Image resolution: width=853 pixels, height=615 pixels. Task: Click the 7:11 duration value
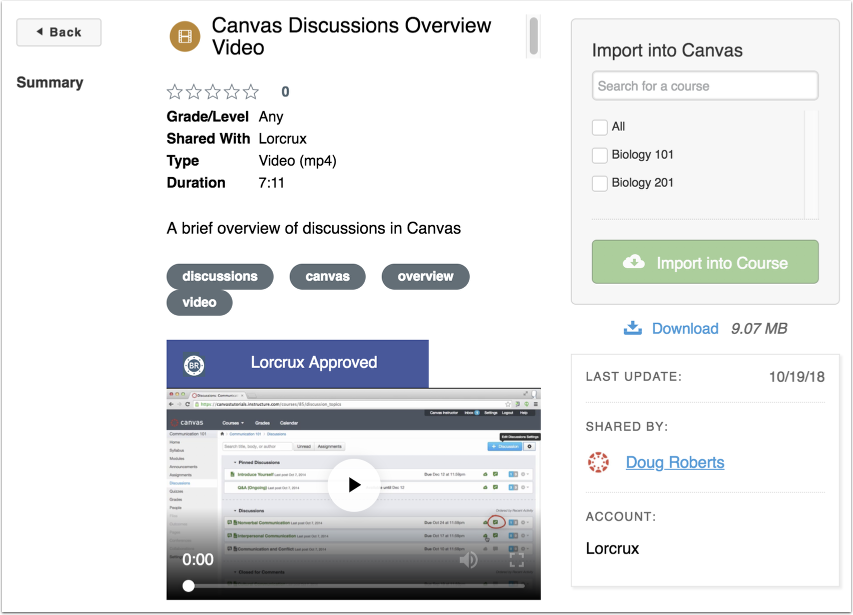point(271,183)
